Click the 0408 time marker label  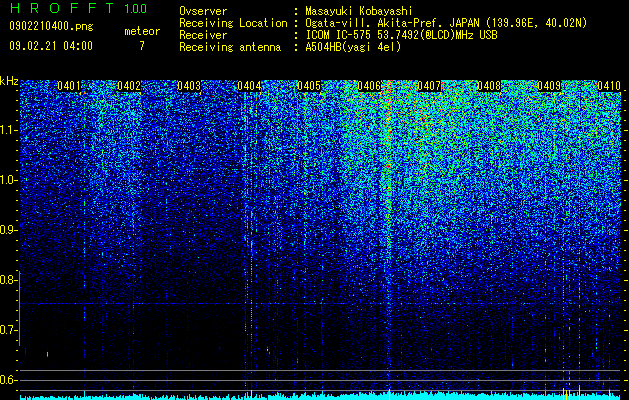489,86
